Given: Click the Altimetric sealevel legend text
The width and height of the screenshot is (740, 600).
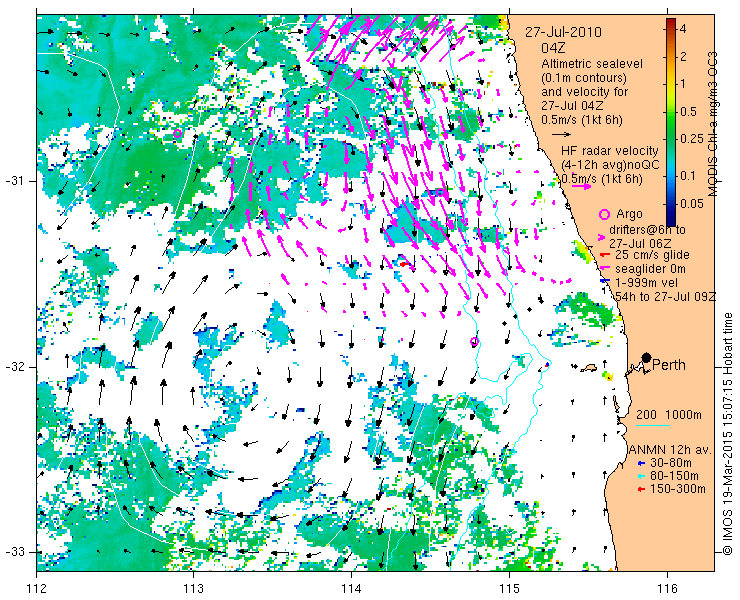Looking at the screenshot, I should tap(592, 63).
